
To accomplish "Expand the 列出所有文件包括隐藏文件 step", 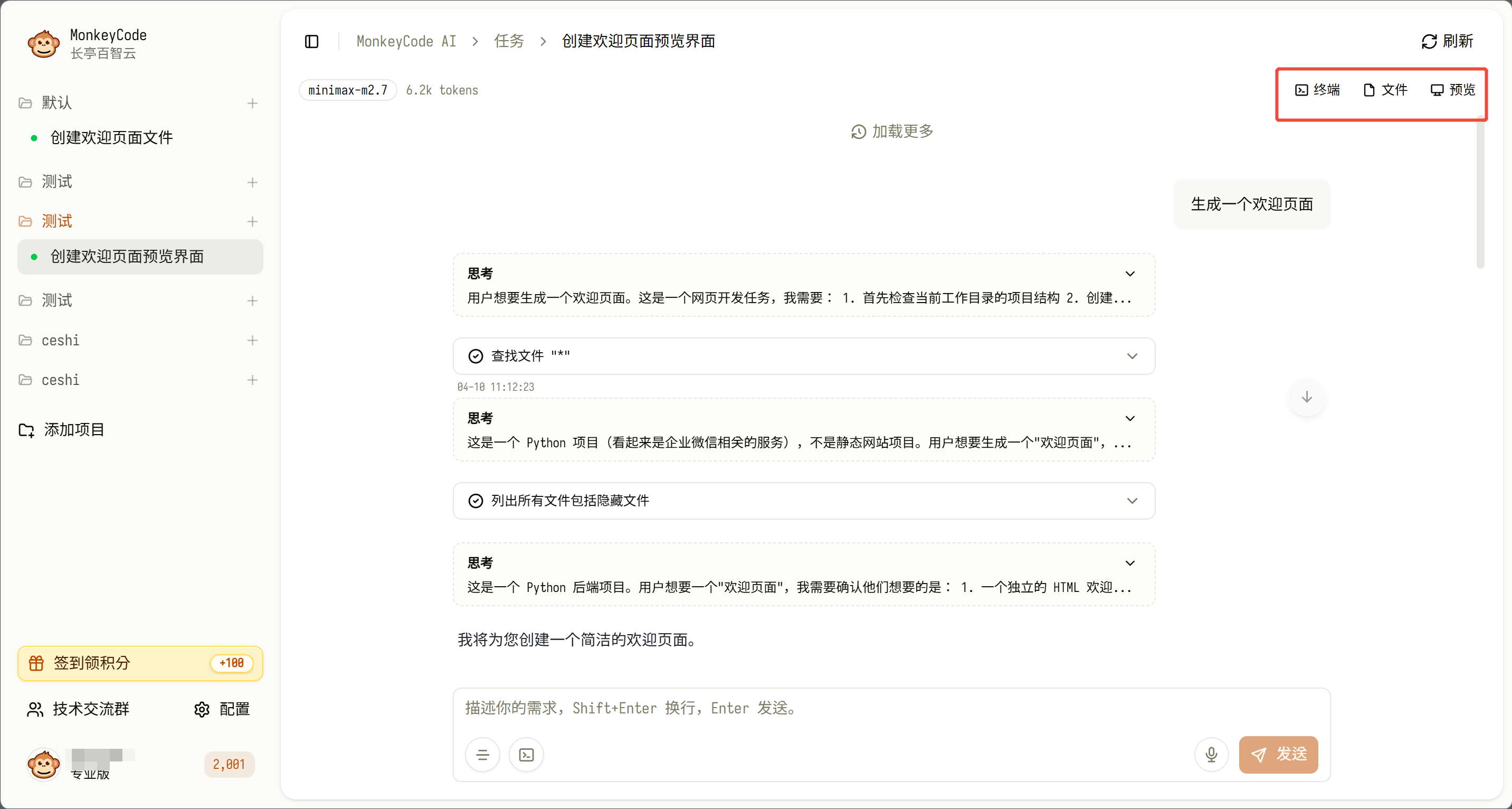I will point(1132,501).
